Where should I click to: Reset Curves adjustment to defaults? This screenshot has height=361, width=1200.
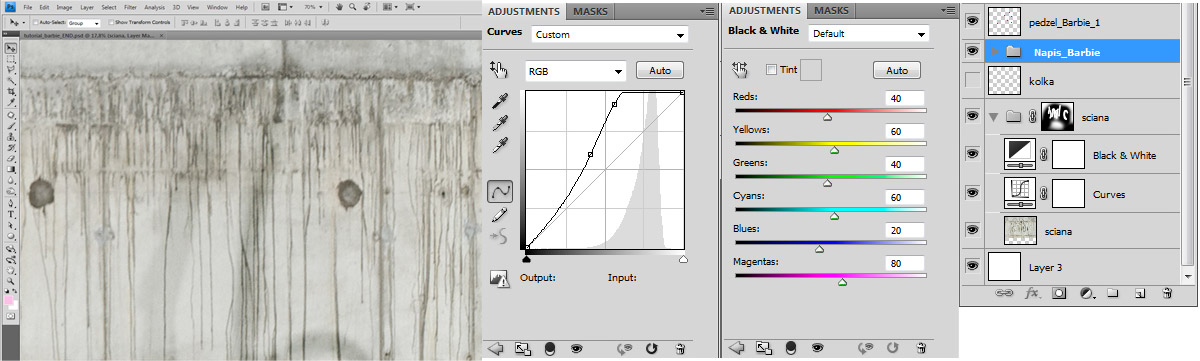pyautogui.click(x=652, y=348)
